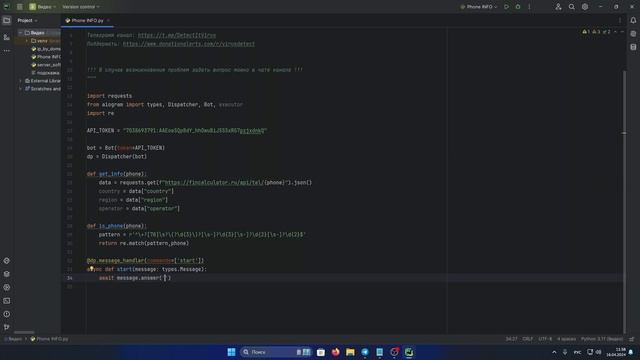Change the 4 spaces indent setting

[x=567, y=339]
